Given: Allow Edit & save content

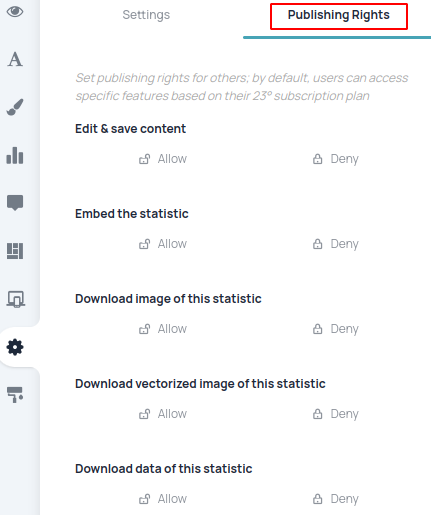Looking at the screenshot, I should 163,159.
